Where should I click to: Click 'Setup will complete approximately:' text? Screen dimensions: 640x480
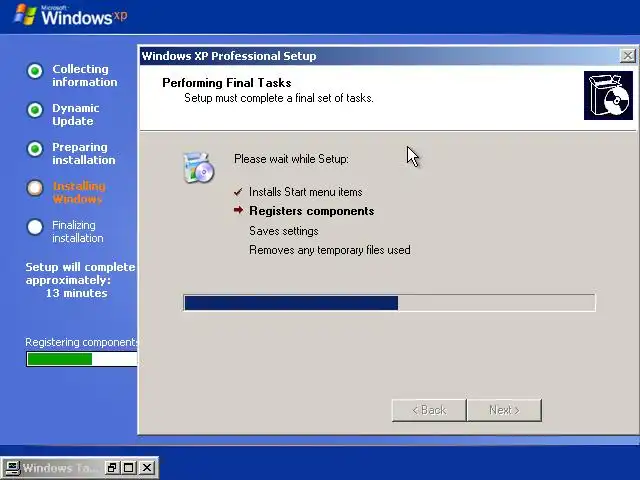(x=80, y=273)
